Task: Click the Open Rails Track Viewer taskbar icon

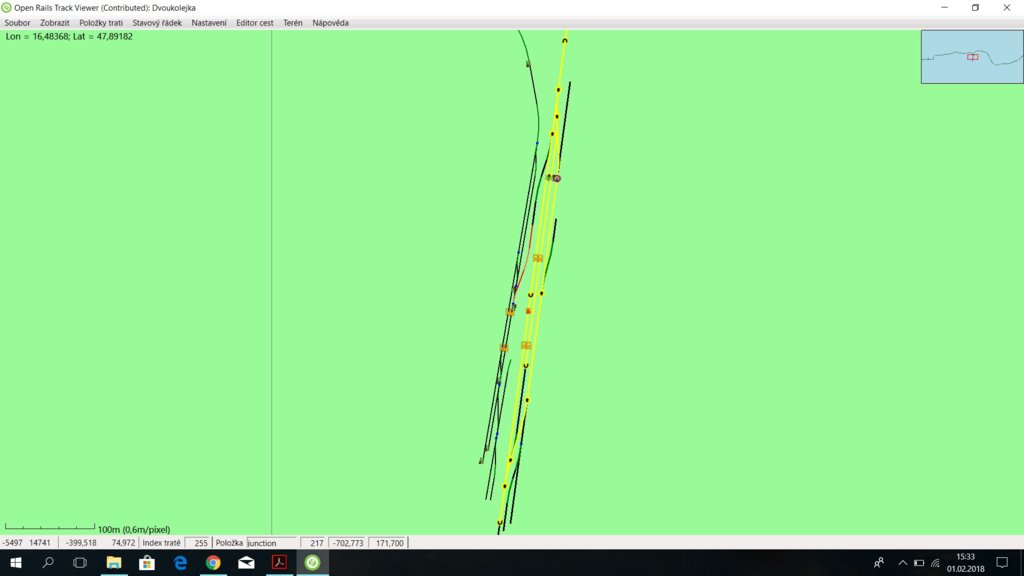Action: pyautogui.click(x=312, y=563)
